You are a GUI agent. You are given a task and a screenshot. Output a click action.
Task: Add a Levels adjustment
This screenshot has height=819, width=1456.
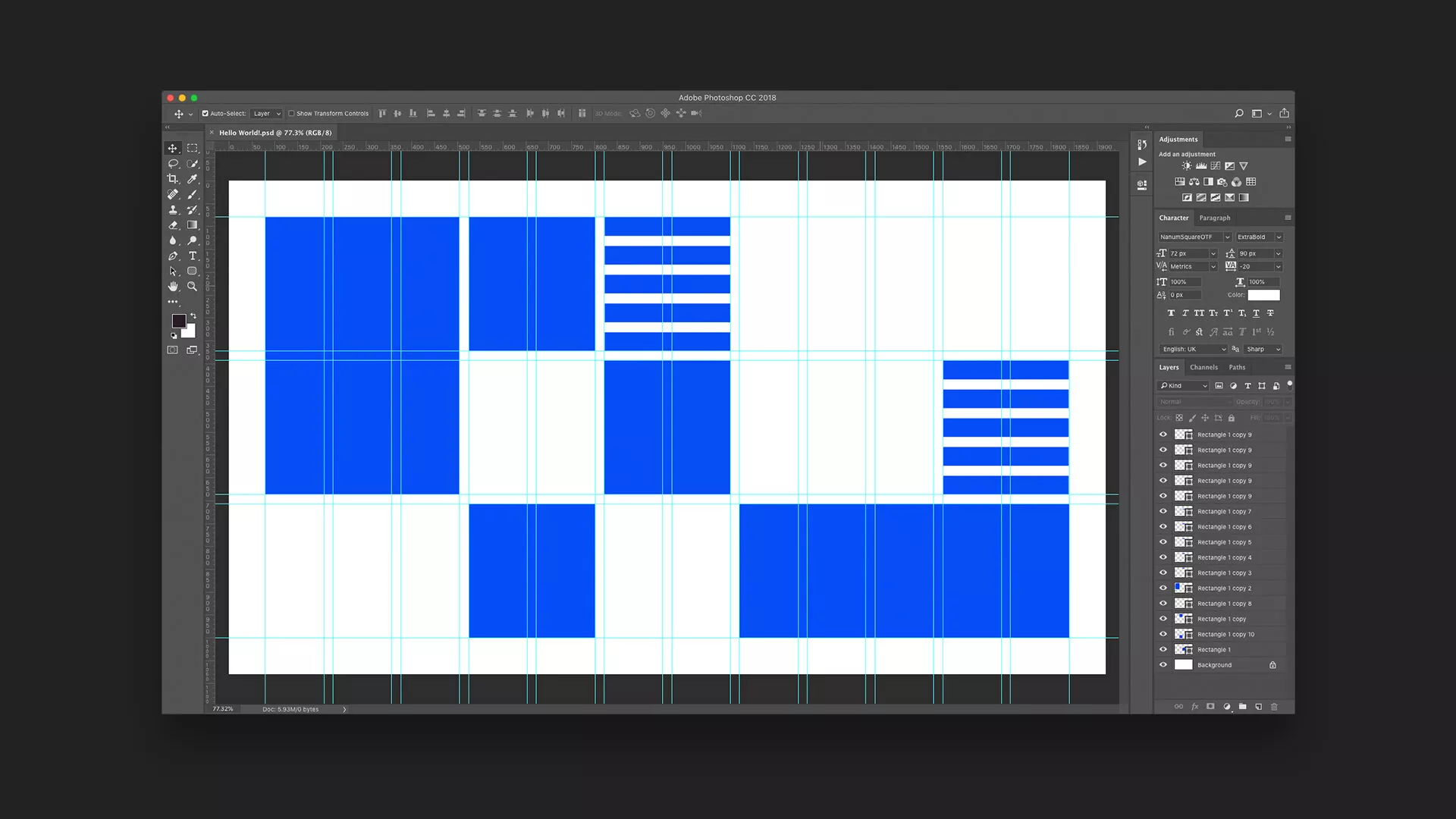tap(1201, 166)
